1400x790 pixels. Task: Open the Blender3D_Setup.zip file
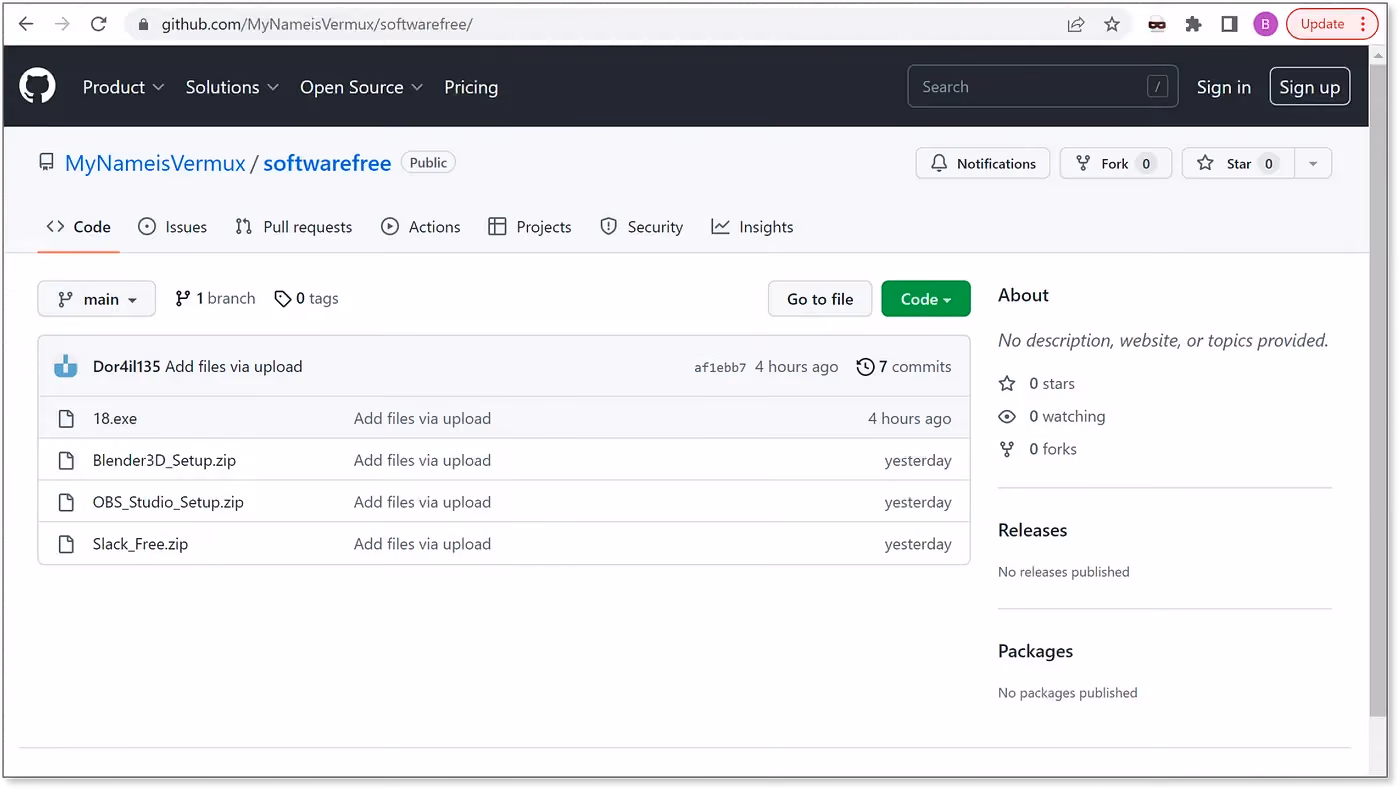coord(164,460)
